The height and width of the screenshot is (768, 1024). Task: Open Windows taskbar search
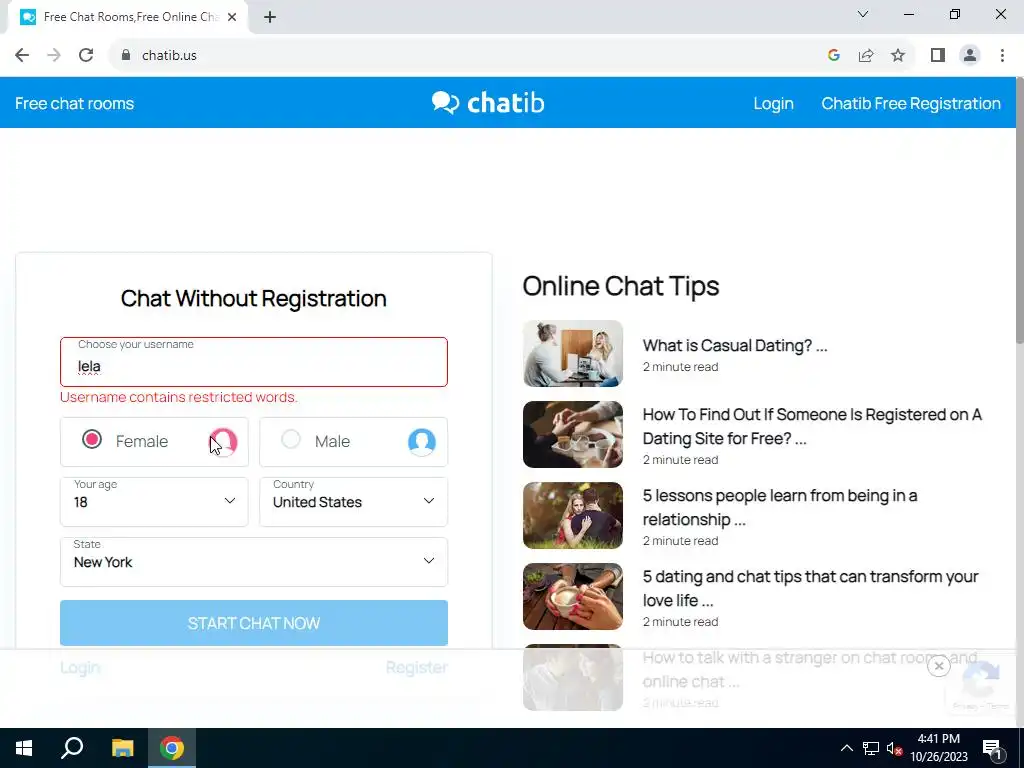[x=72, y=748]
